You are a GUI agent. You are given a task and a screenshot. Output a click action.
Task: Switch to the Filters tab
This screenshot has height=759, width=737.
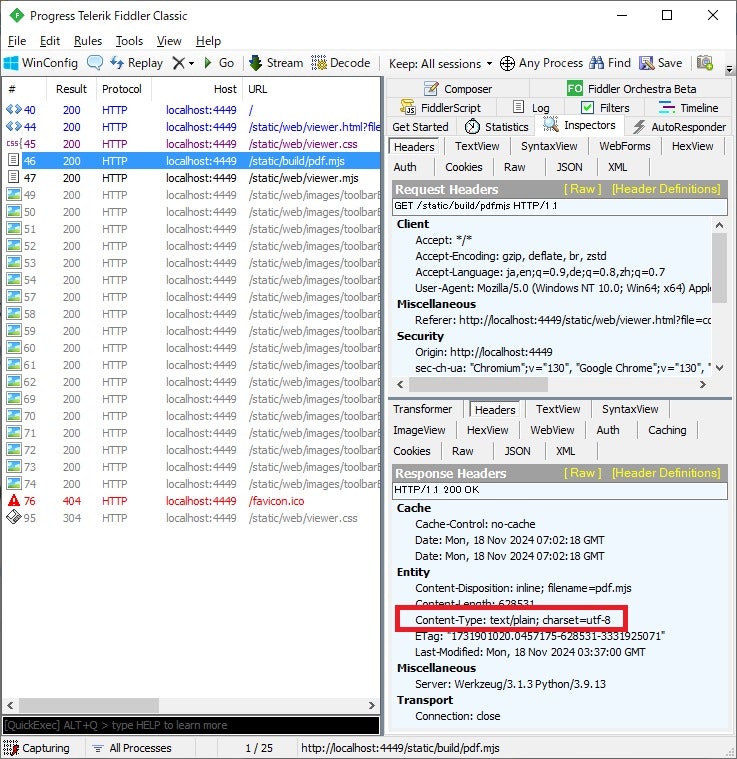[x=605, y=108]
